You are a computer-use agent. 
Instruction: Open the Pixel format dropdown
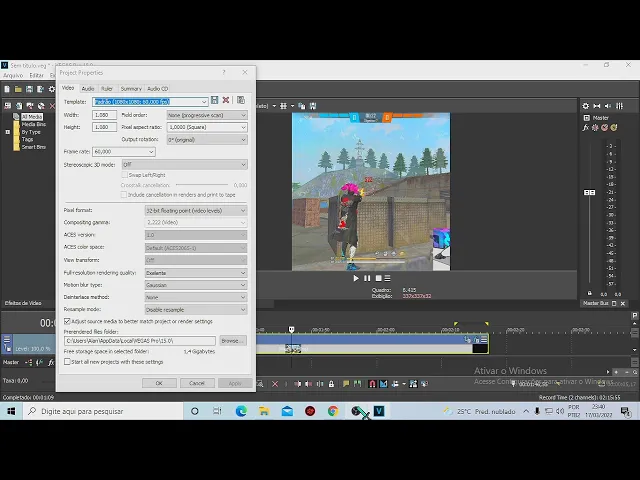point(196,211)
